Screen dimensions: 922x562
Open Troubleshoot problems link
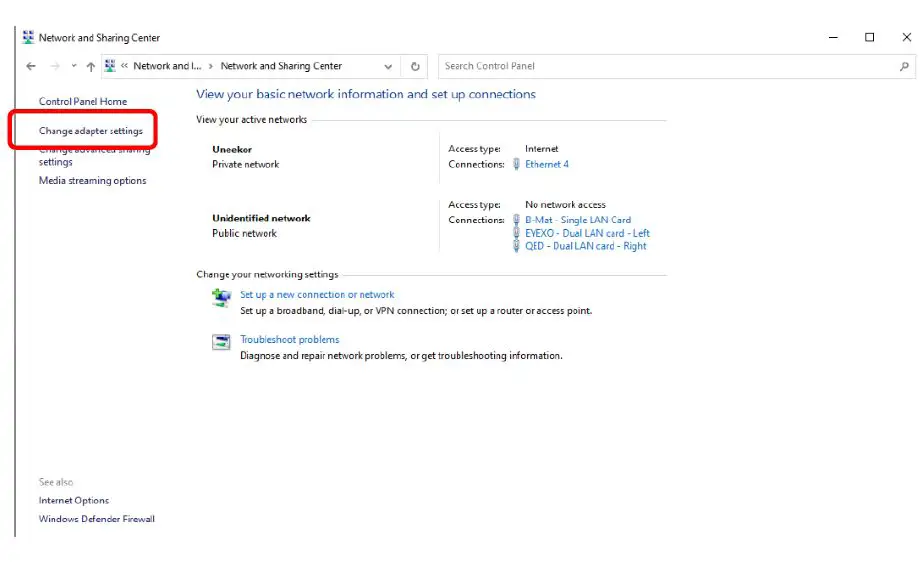289,340
